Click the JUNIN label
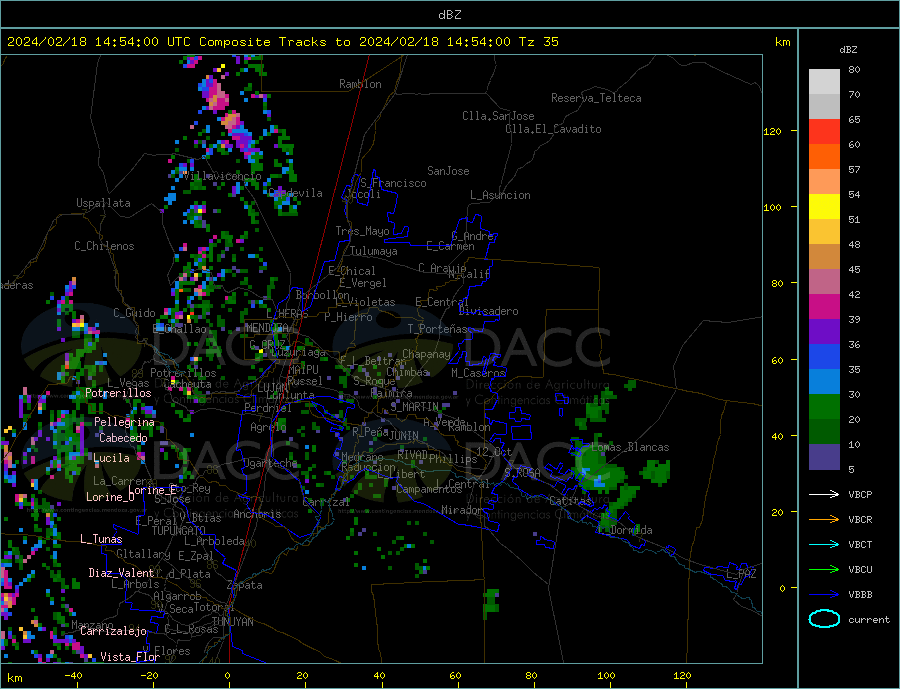 (404, 436)
